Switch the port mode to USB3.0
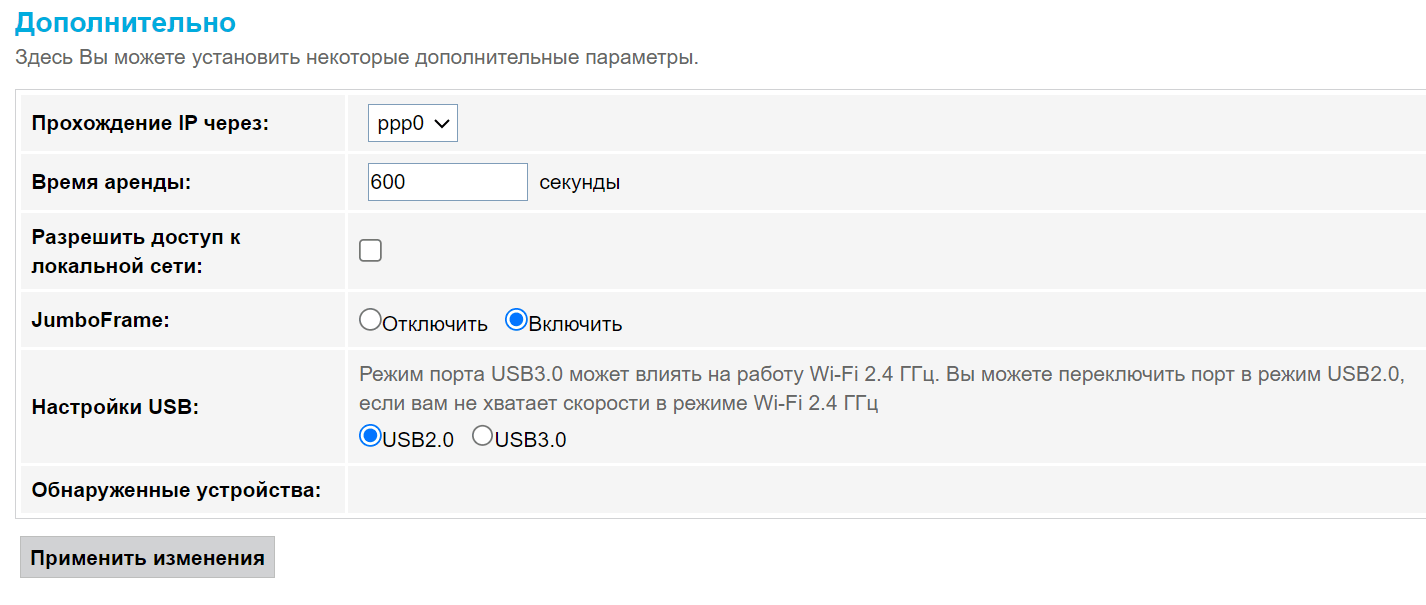 482,436
